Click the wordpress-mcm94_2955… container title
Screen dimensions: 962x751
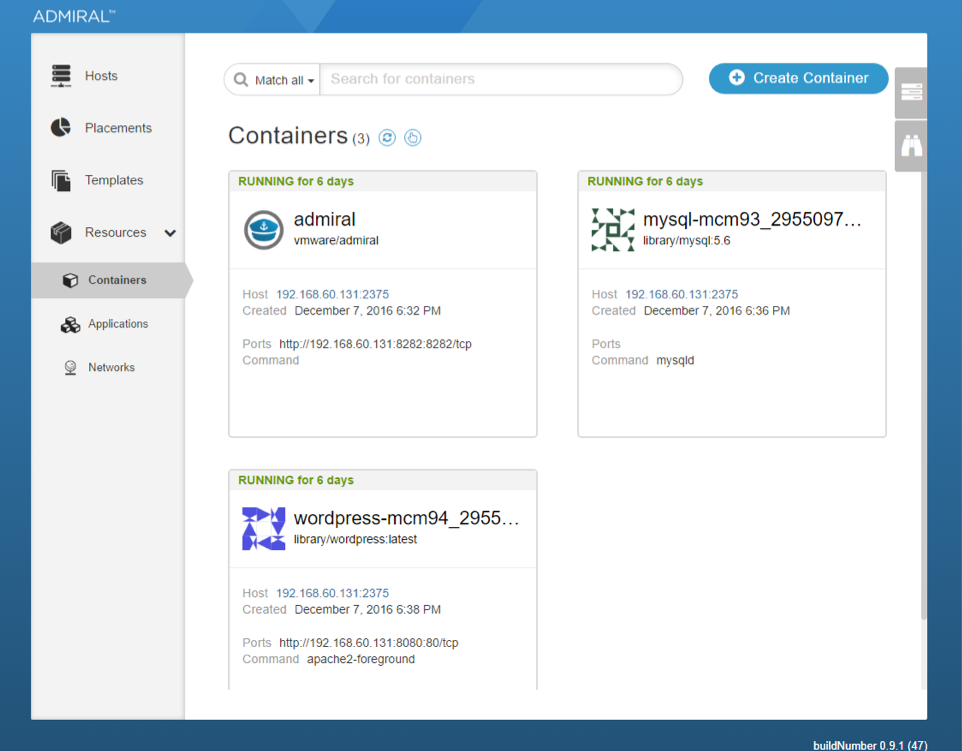pos(407,518)
